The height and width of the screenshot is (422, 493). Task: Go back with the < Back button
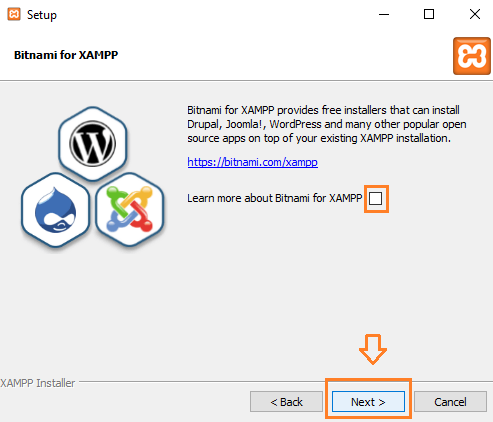click(x=286, y=402)
